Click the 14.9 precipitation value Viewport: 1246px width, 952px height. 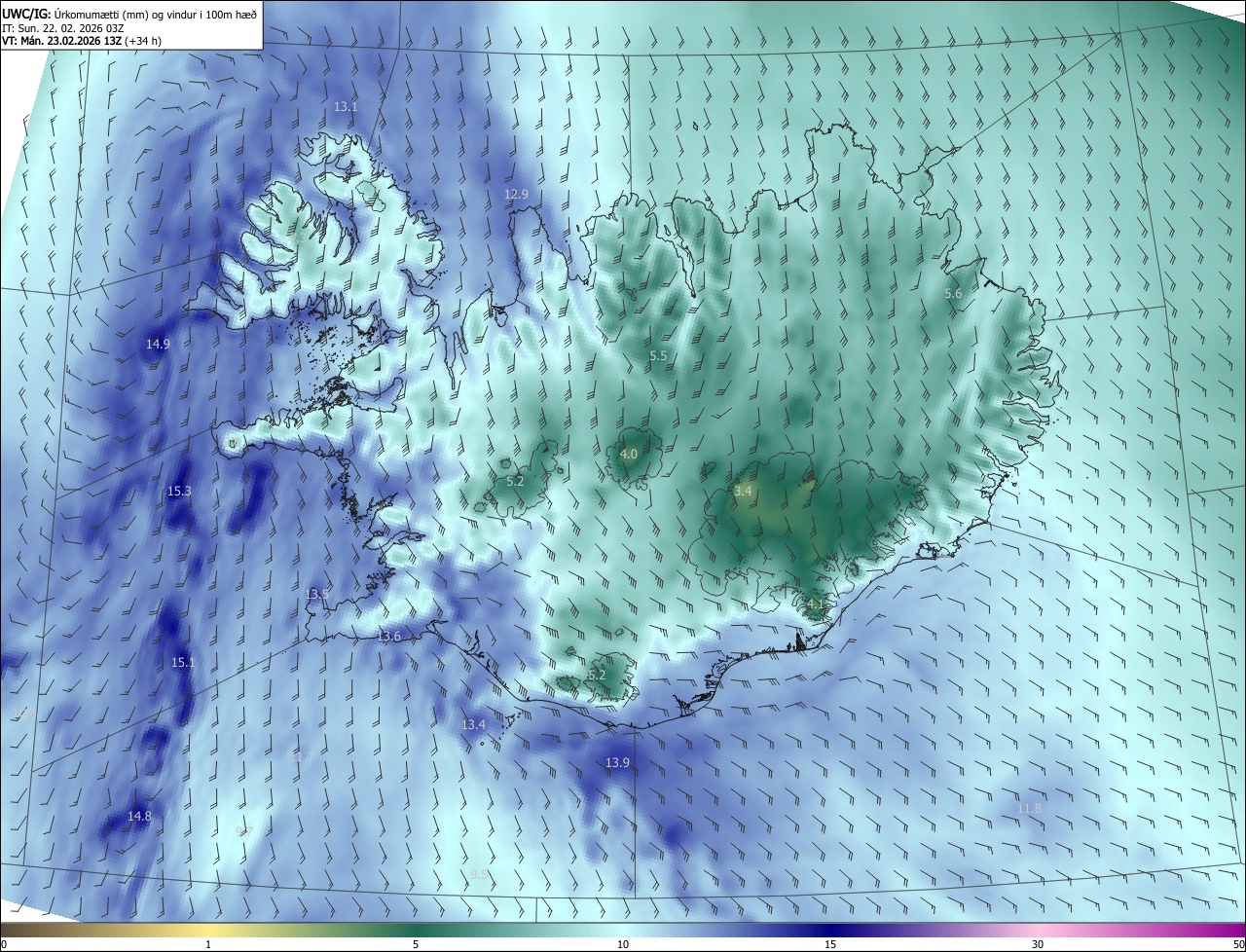[x=158, y=345]
